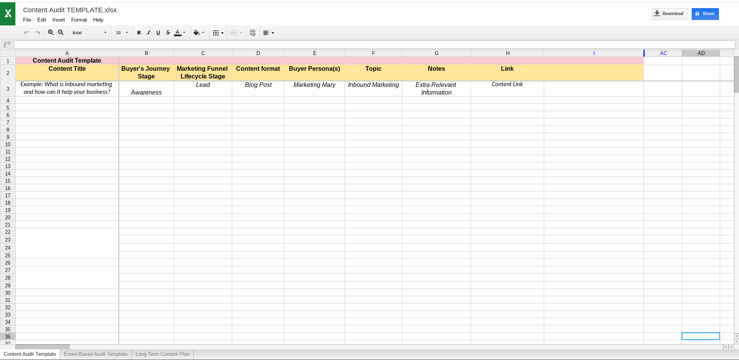Click the Lead example cell
Screen dimensions: 739x360
tap(203, 89)
